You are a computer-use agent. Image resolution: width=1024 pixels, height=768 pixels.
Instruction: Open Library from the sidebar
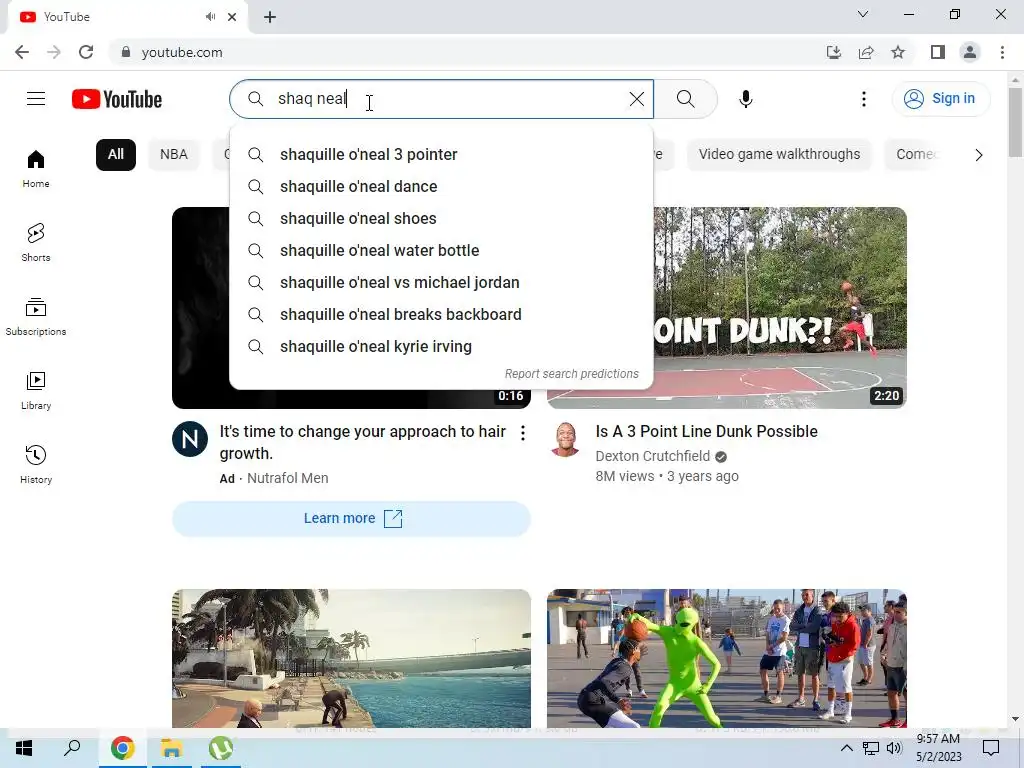tap(36, 391)
